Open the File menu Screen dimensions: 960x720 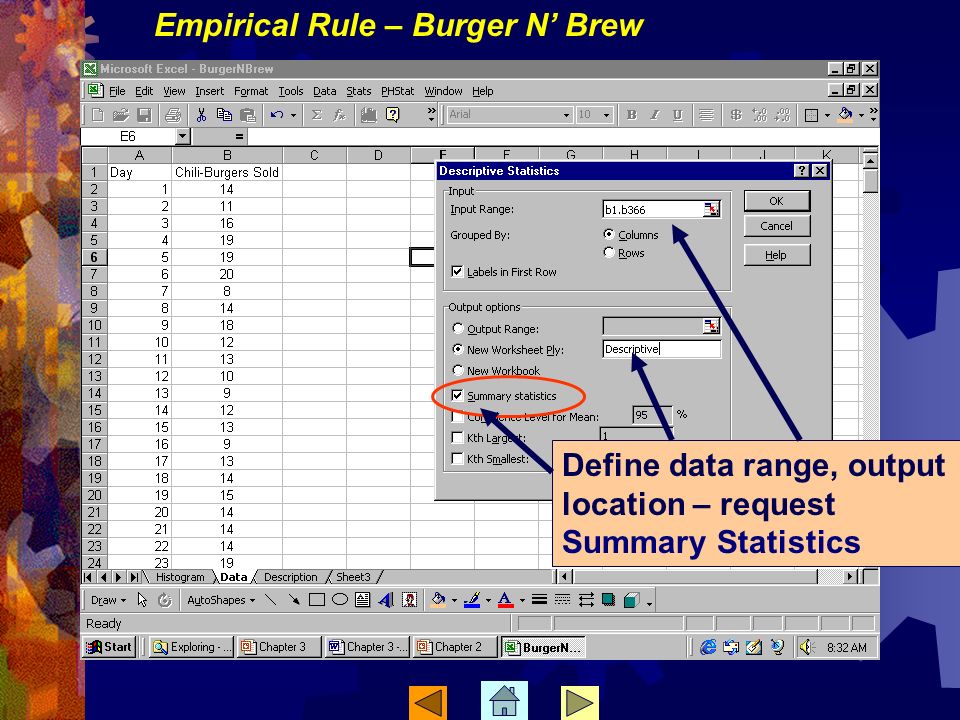(x=117, y=91)
